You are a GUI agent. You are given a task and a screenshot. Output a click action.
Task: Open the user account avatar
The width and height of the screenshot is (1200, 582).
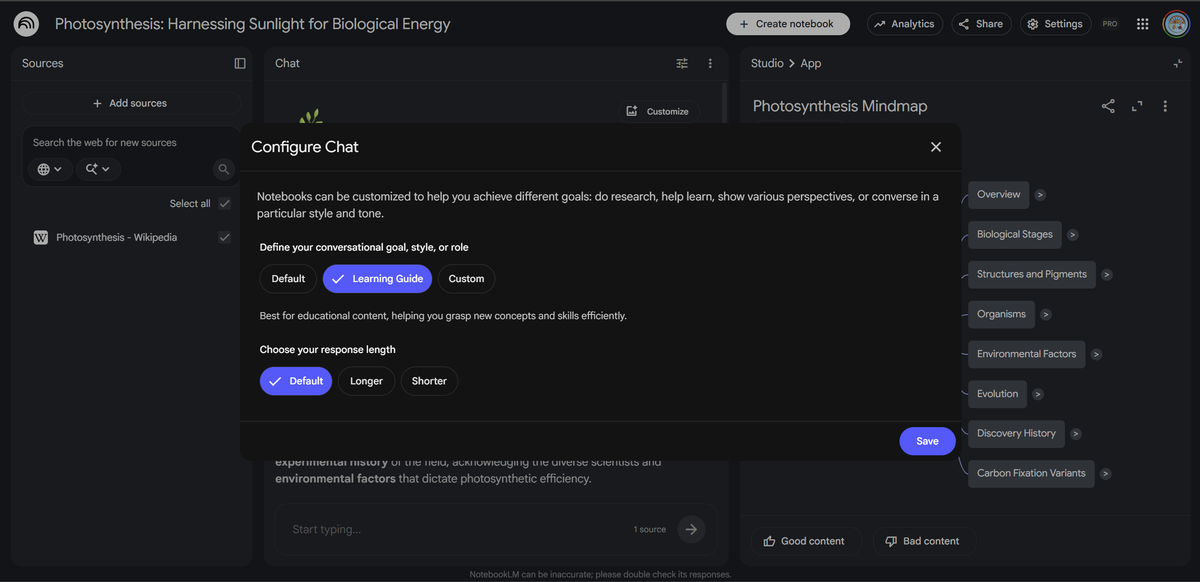tap(1176, 24)
